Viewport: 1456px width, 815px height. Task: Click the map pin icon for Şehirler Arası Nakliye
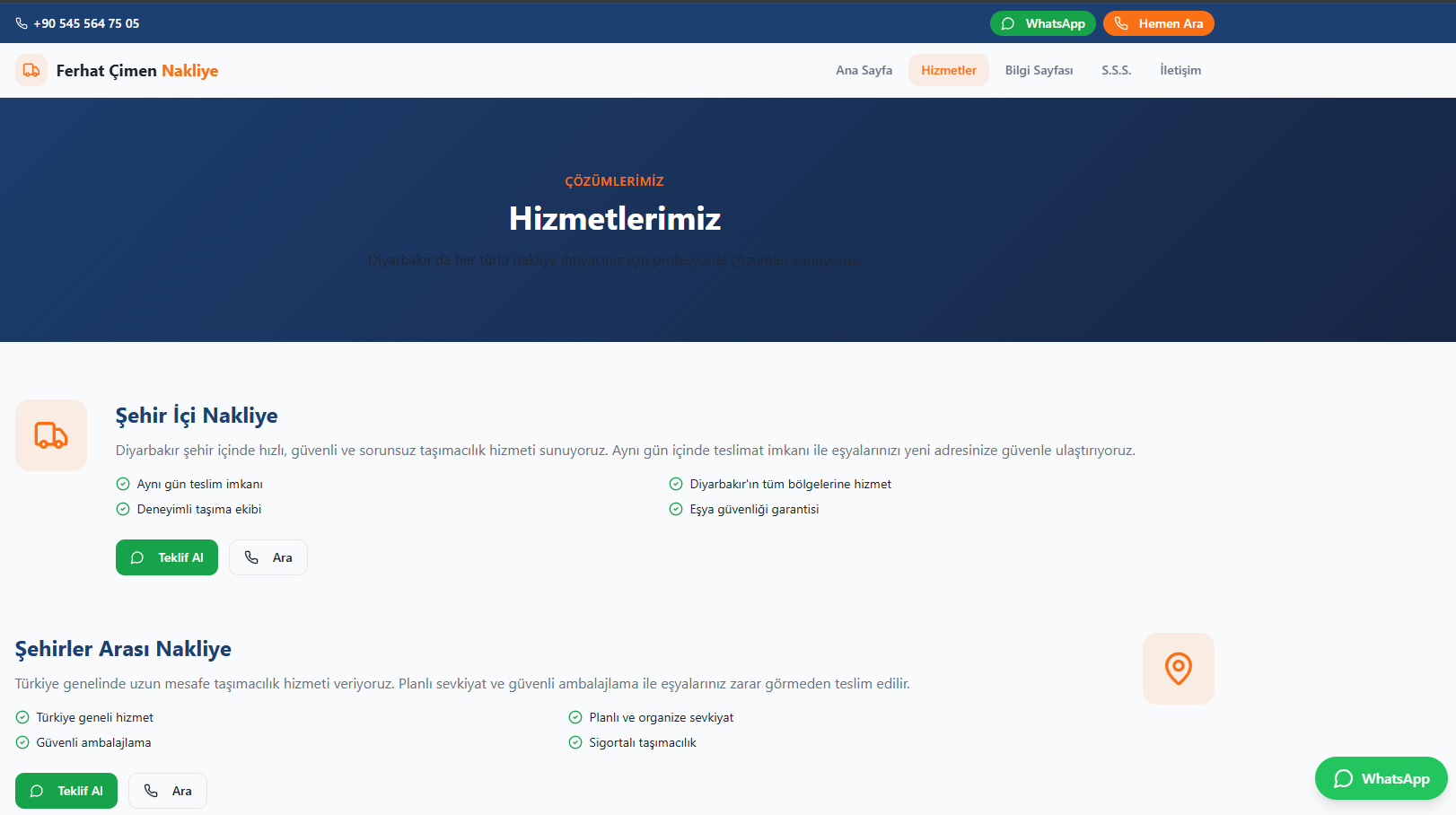pos(1179,669)
